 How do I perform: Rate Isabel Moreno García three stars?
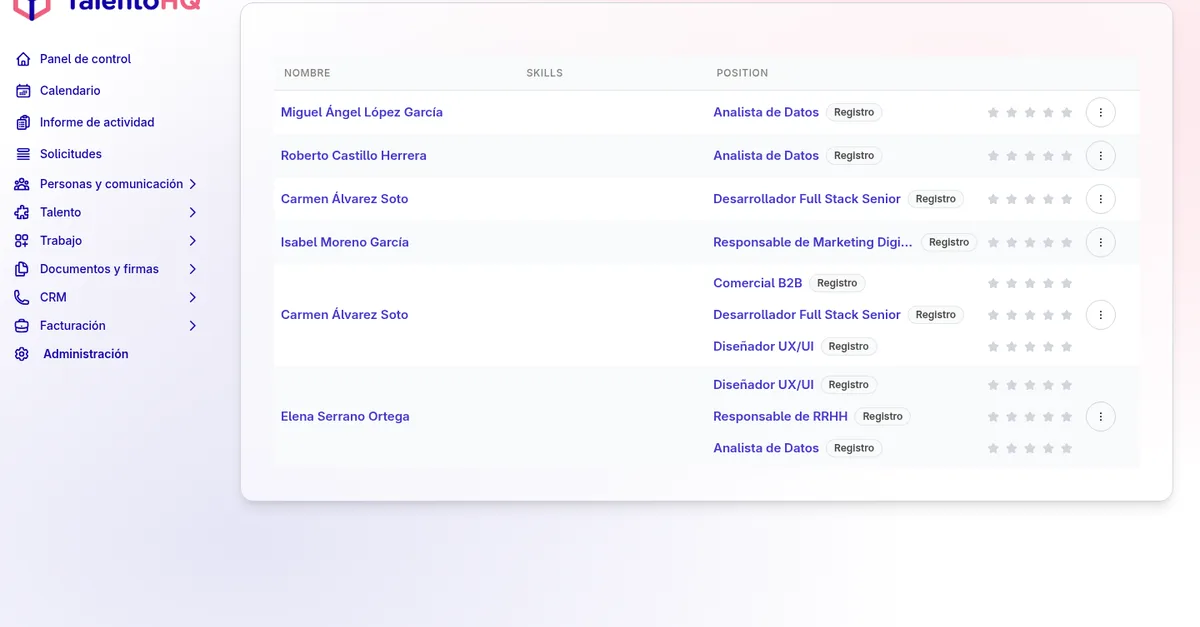pos(1030,242)
